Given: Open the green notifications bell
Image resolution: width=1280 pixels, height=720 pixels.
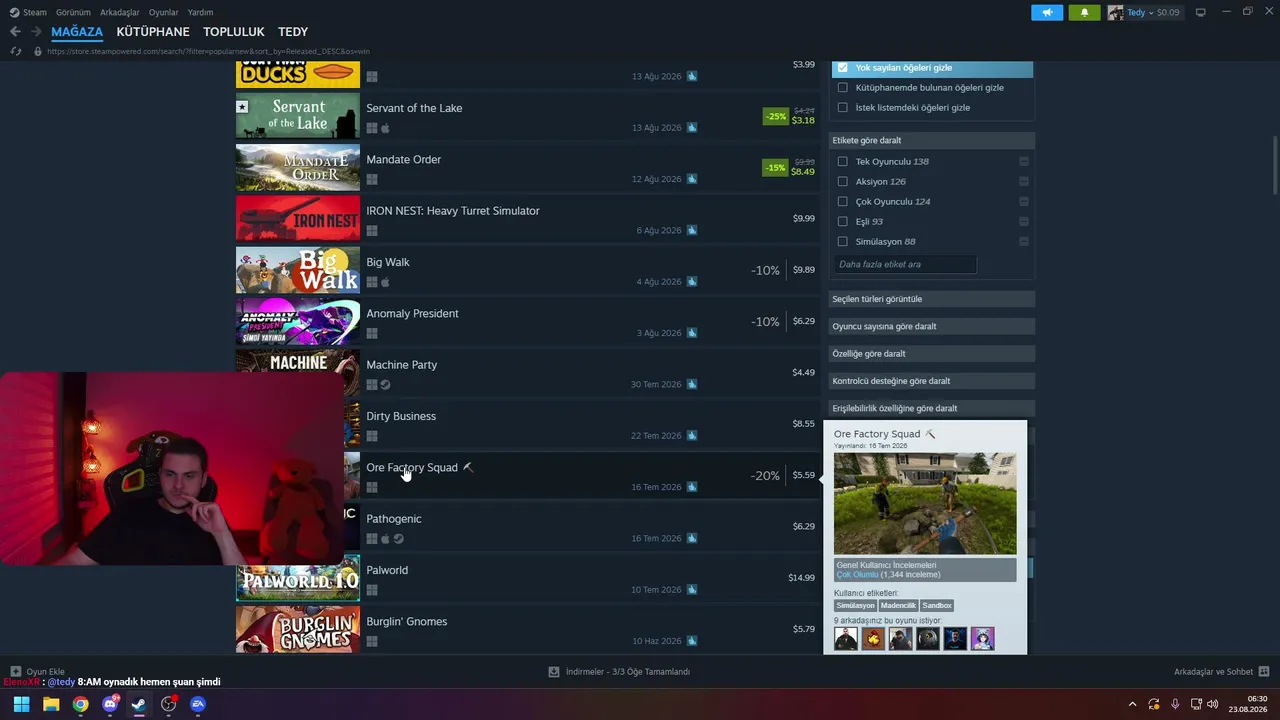Looking at the screenshot, I should point(1084,13).
